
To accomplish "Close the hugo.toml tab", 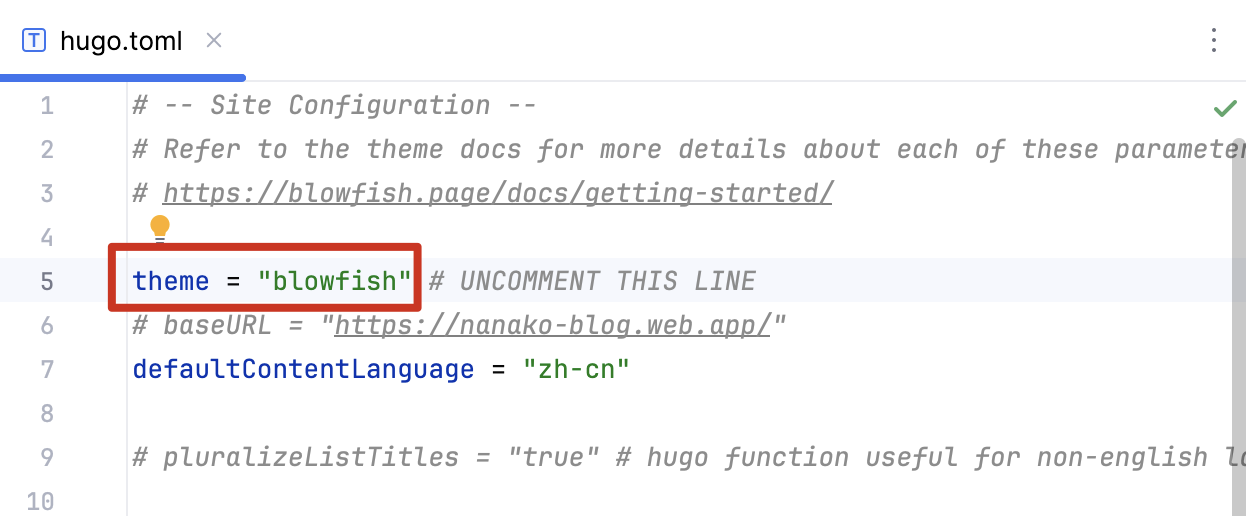I will coord(213,41).
